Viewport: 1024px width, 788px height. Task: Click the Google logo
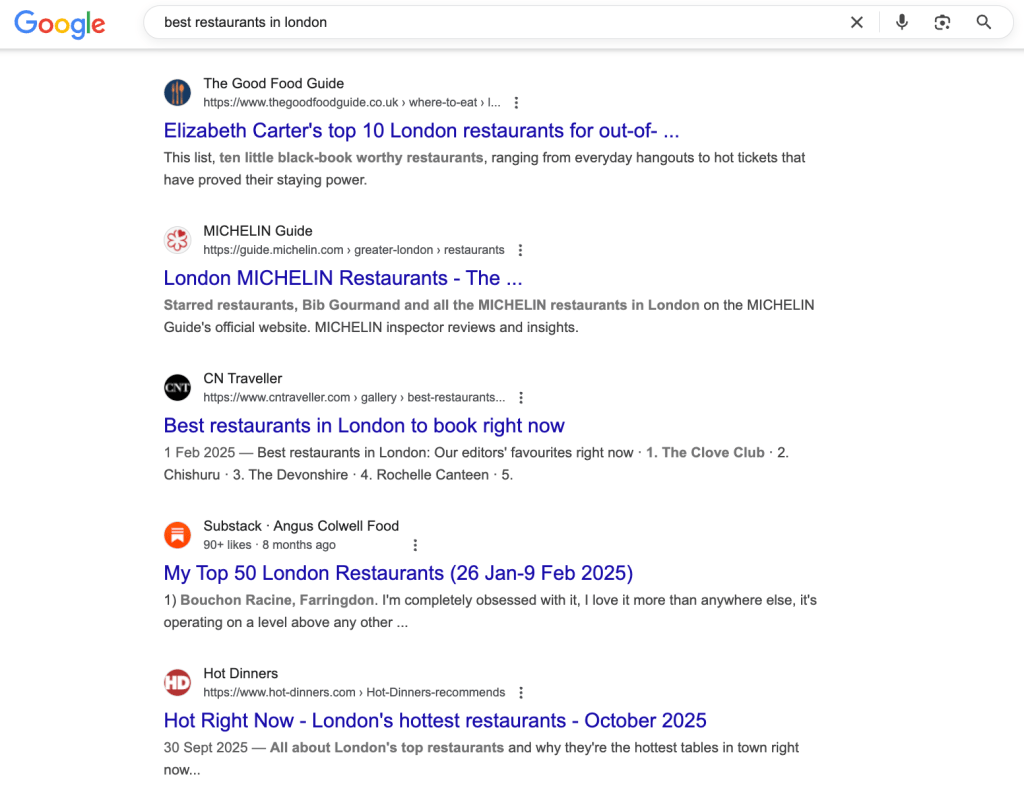(59, 24)
